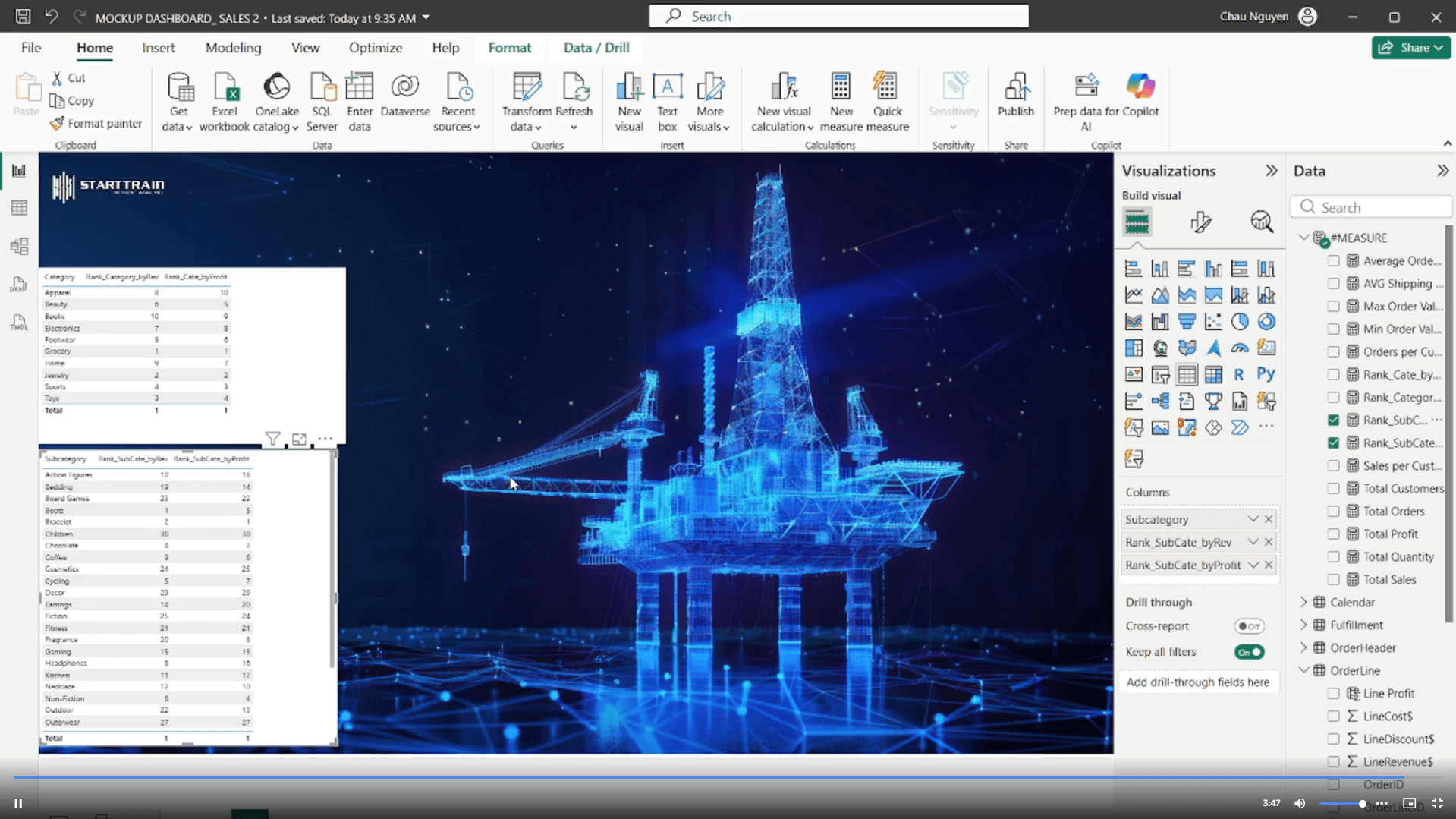1456x819 pixels.
Task: Click the Share button
Action: click(x=1411, y=48)
